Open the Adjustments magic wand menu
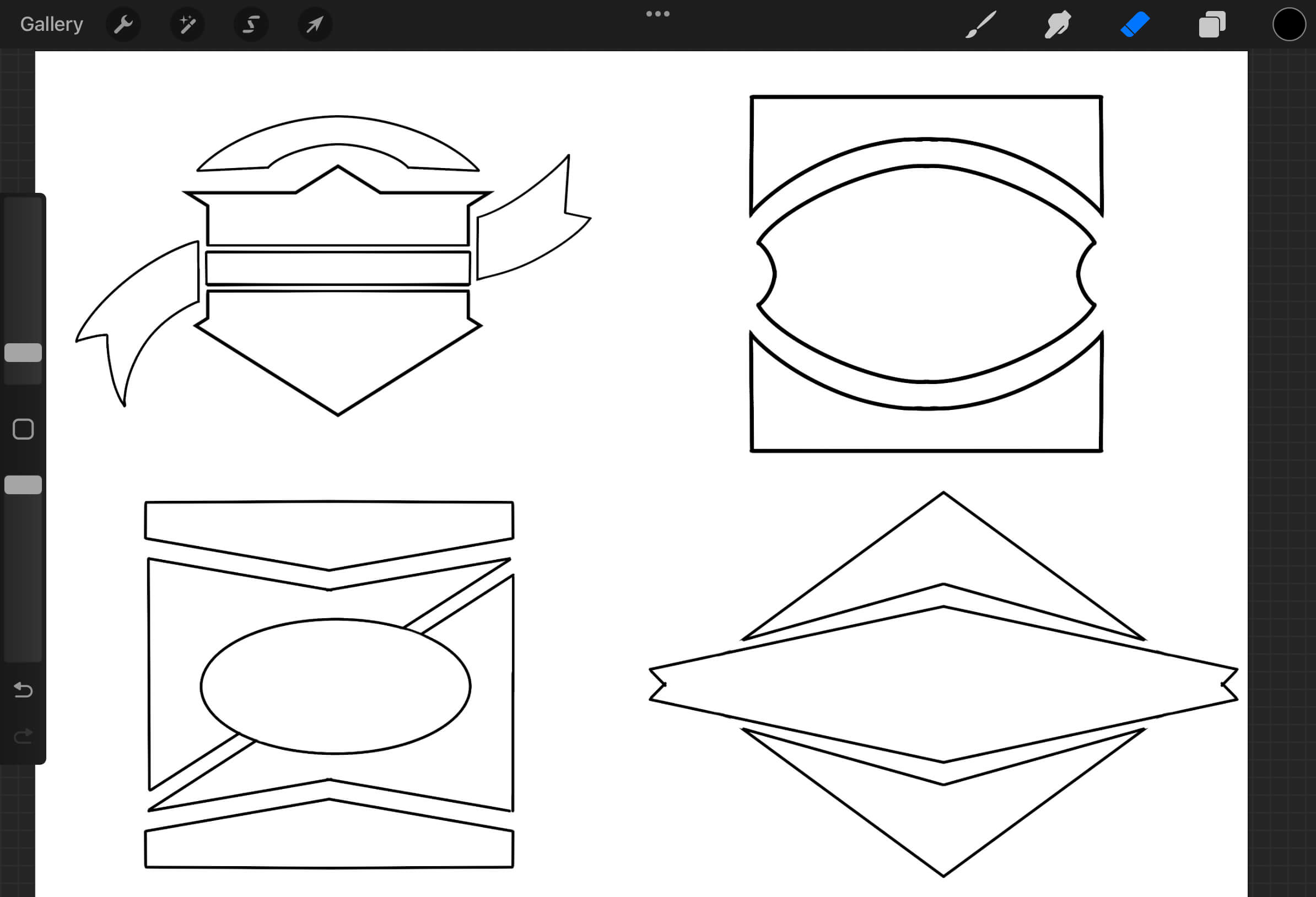Image resolution: width=1316 pixels, height=897 pixels. point(187,24)
